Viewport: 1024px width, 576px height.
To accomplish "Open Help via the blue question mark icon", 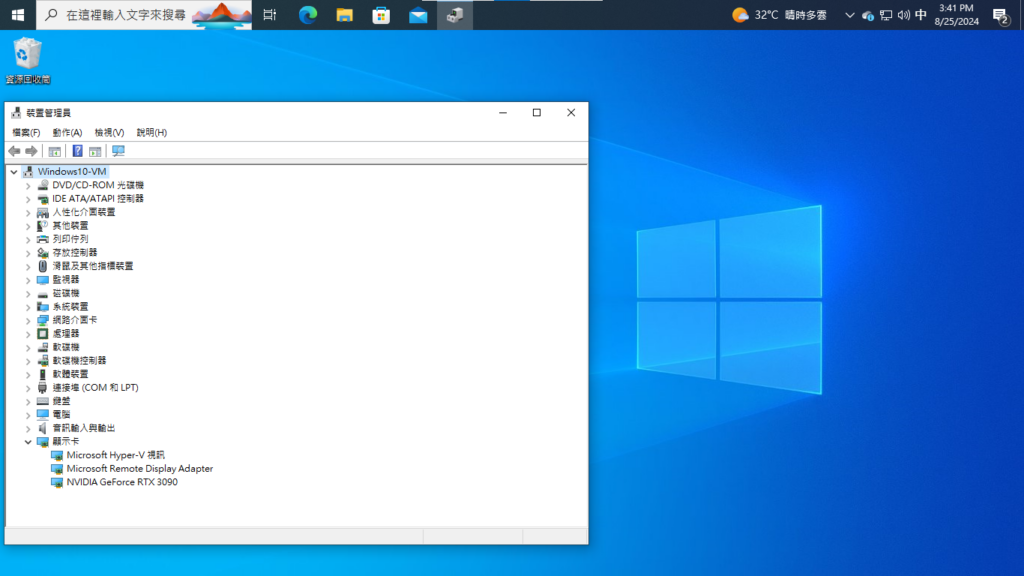I will click(x=77, y=152).
